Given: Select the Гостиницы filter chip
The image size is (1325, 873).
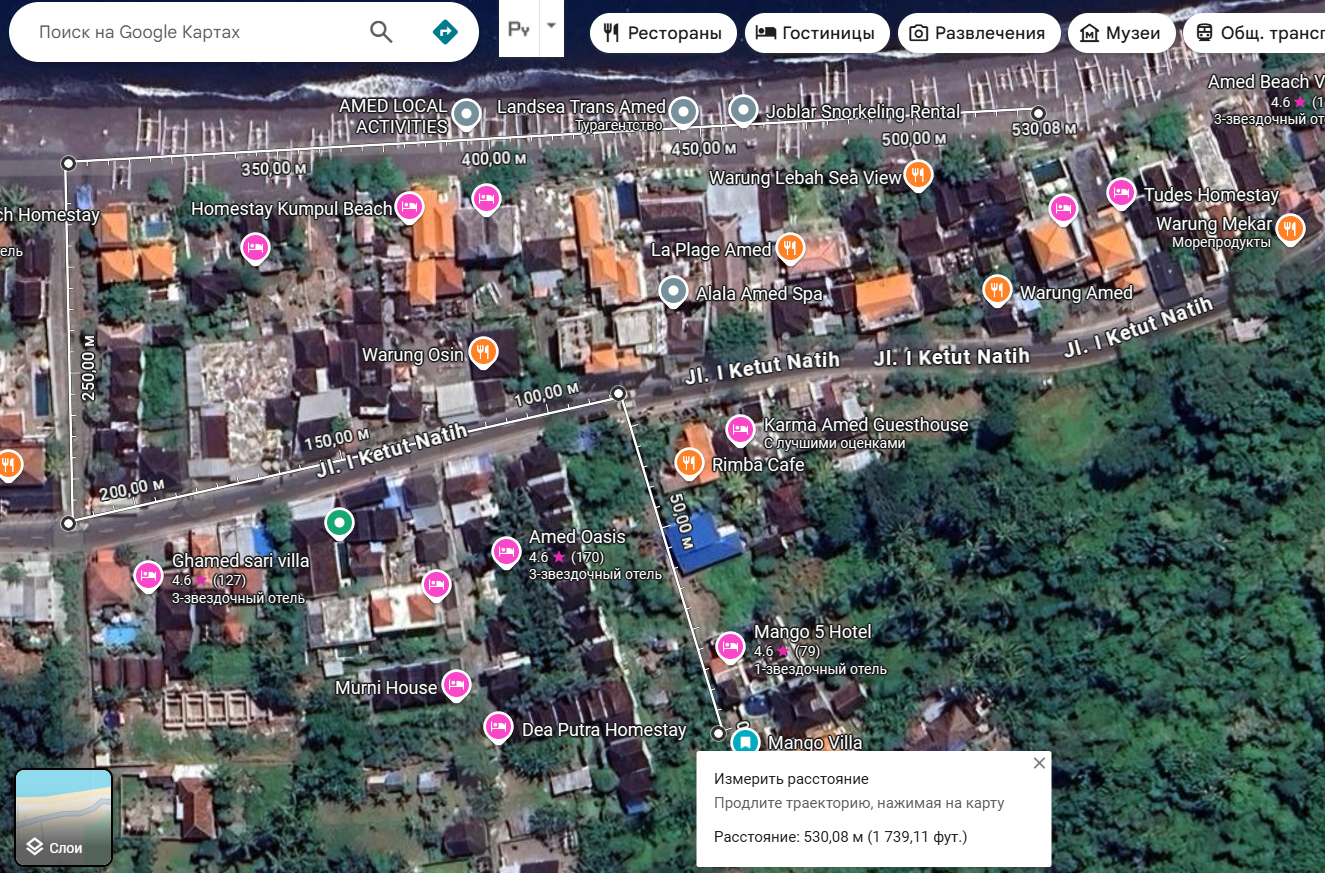Looking at the screenshot, I should point(816,33).
